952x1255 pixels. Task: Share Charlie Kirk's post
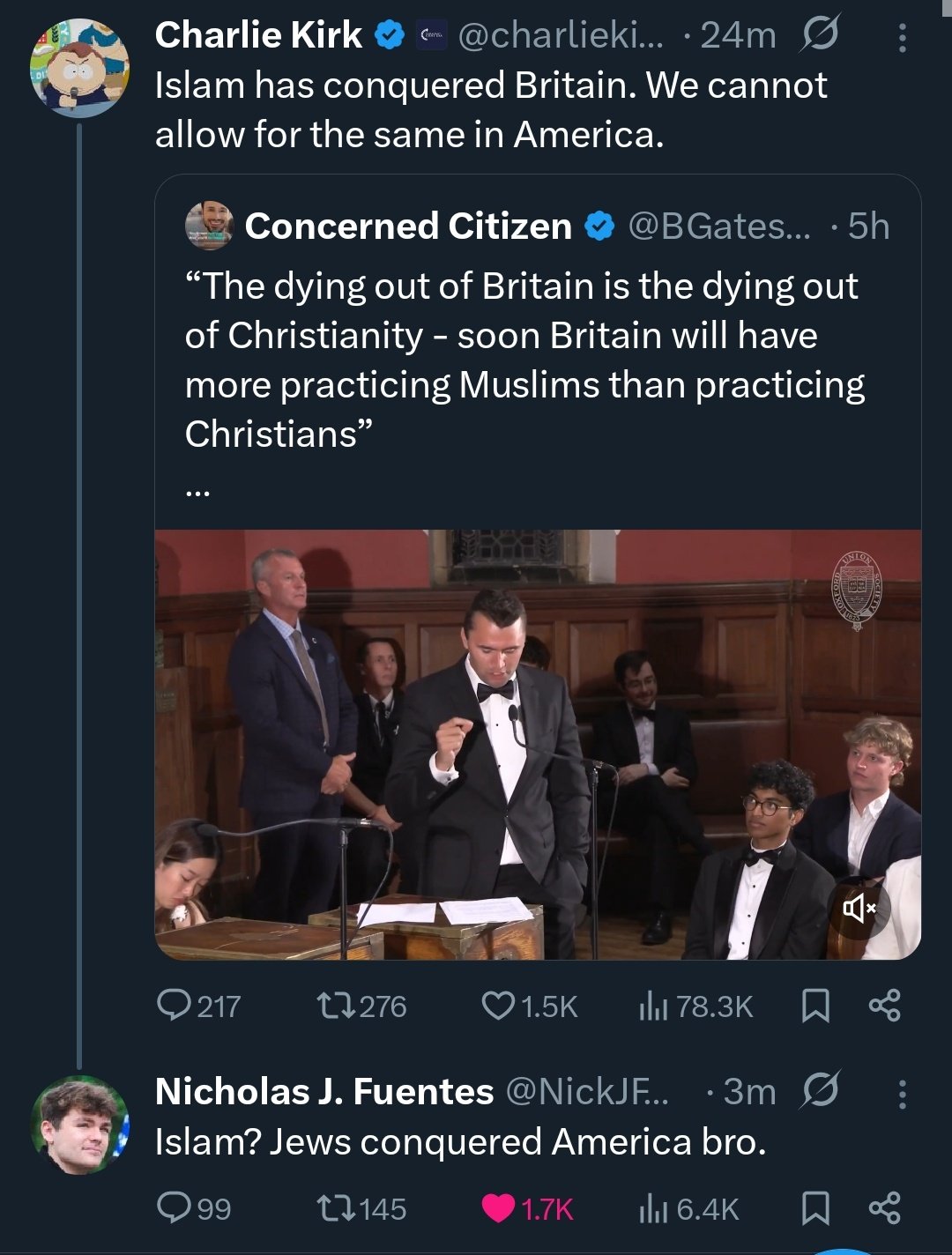coord(884,1006)
